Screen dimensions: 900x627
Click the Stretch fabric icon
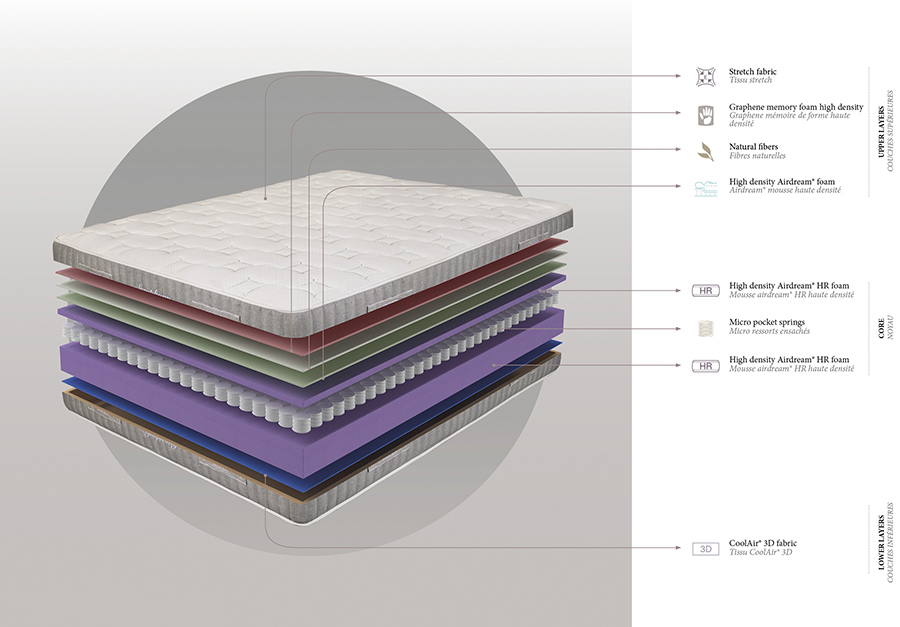tap(706, 76)
